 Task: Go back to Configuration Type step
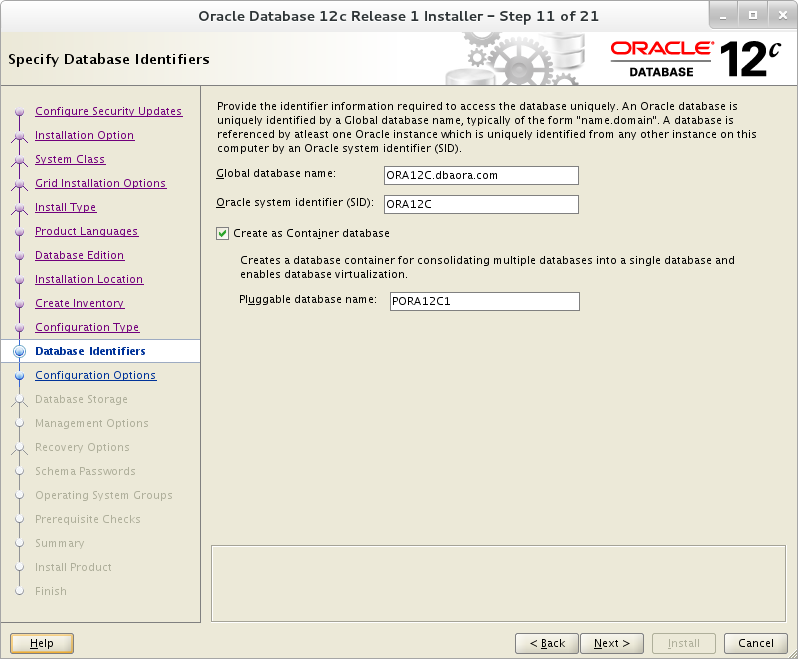coord(87,327)
